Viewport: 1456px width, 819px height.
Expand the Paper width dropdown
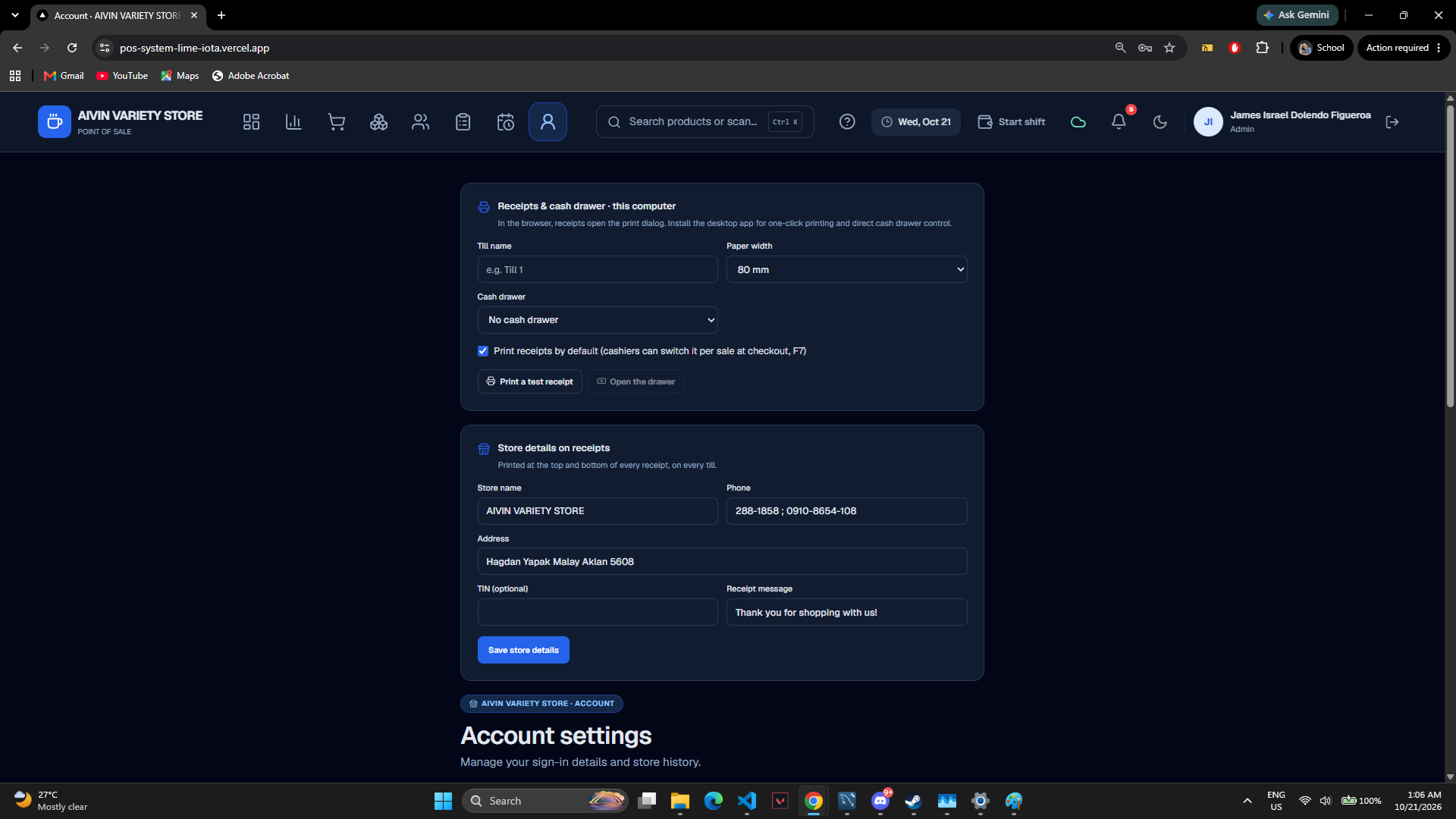[846, 270]
